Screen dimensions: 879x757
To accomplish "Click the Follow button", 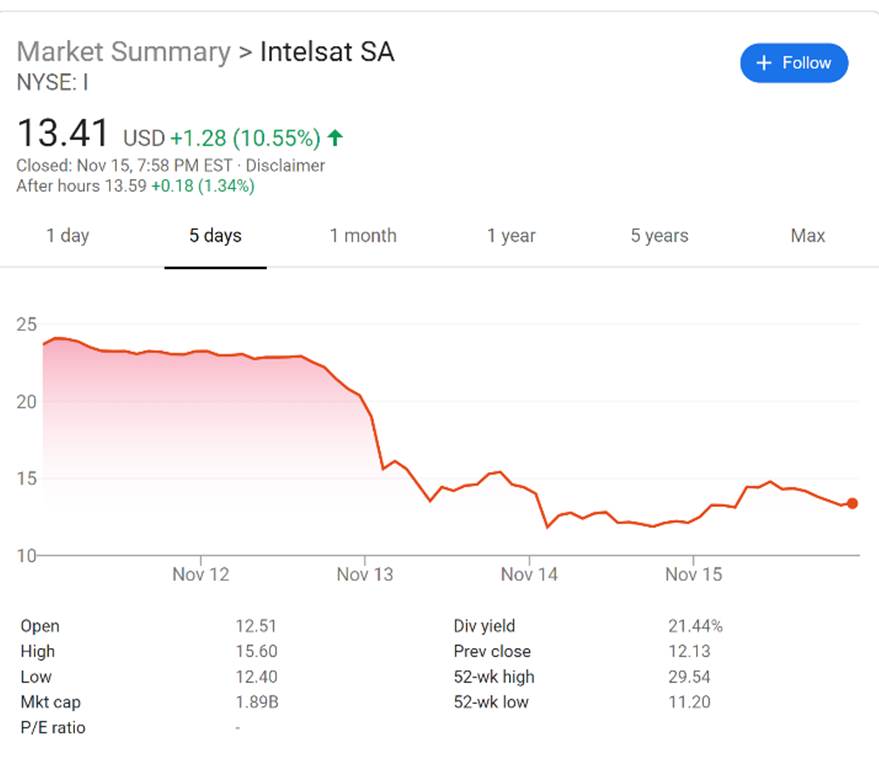I will pos(794,63).
